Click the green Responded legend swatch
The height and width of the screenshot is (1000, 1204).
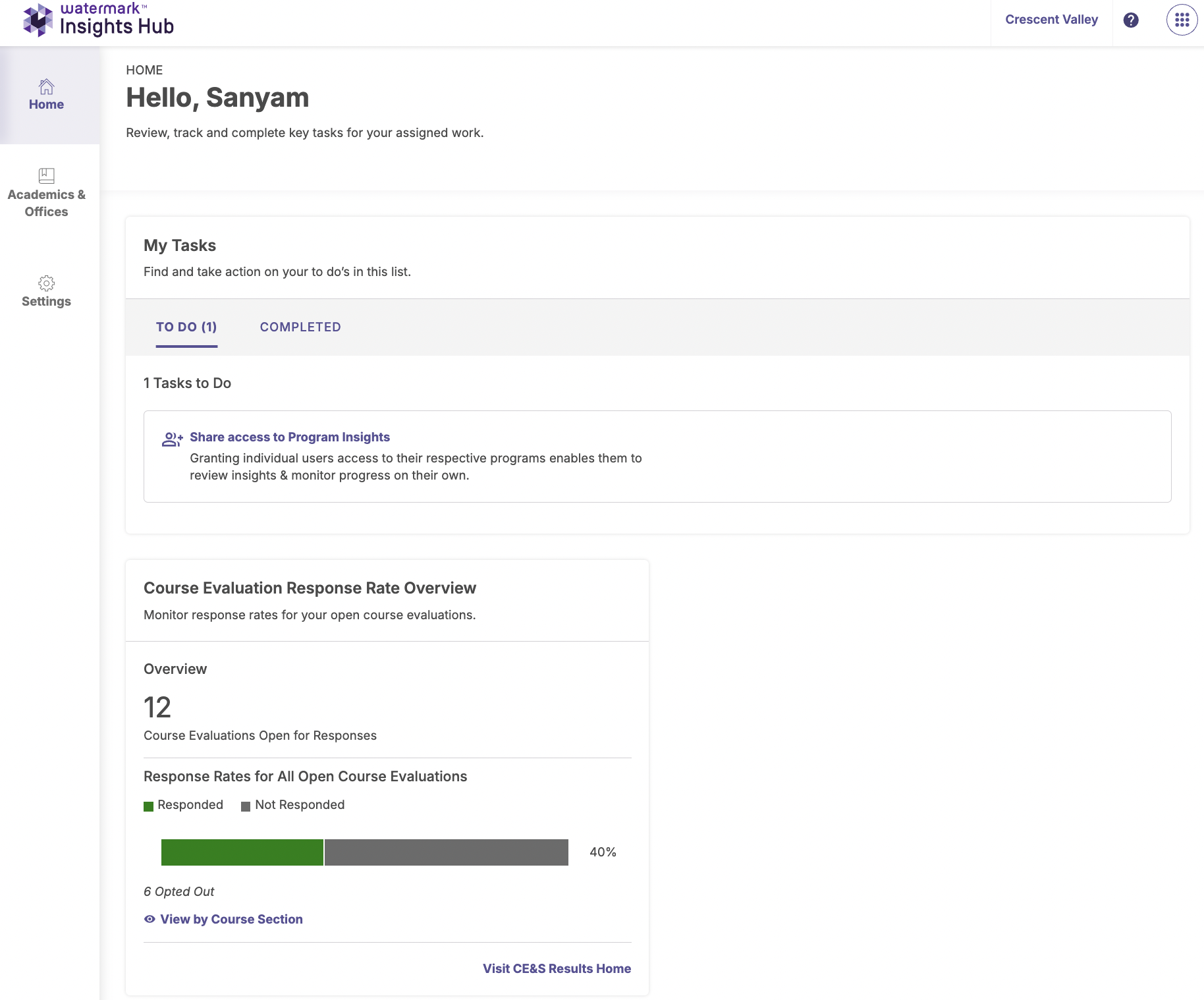pos(149,806)
